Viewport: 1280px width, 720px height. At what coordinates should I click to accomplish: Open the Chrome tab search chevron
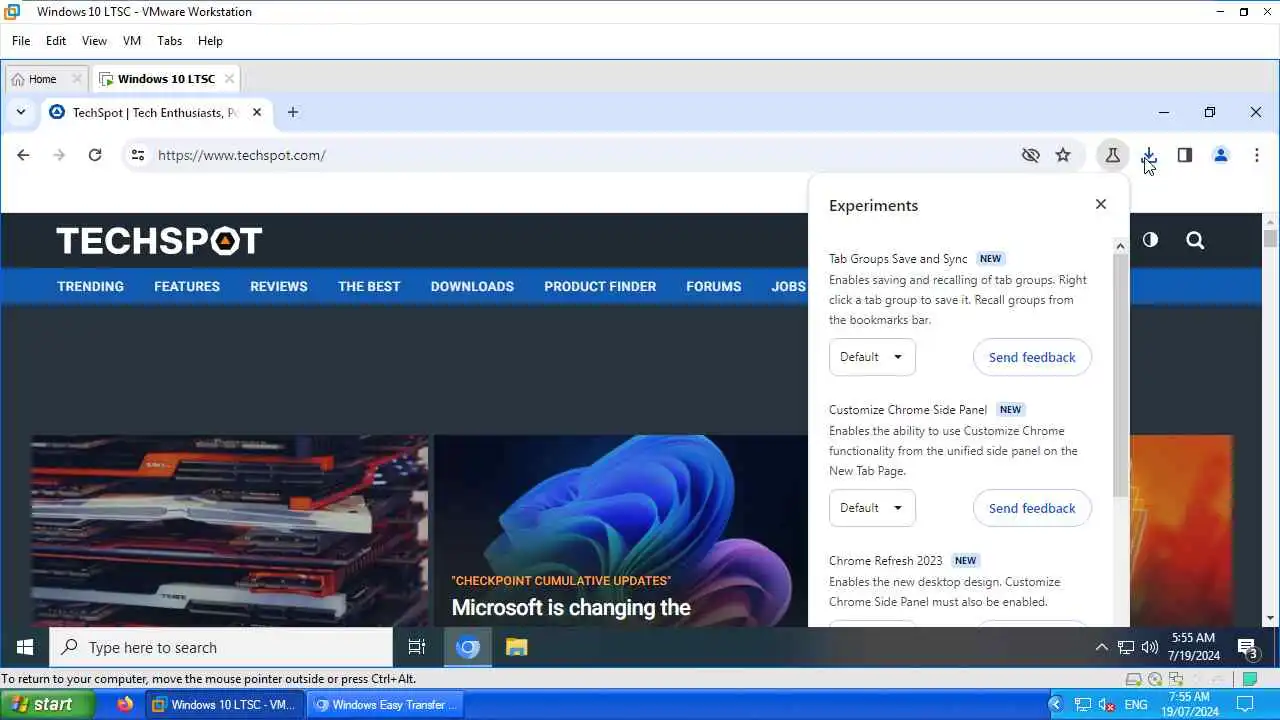click(x=21, y=112)
